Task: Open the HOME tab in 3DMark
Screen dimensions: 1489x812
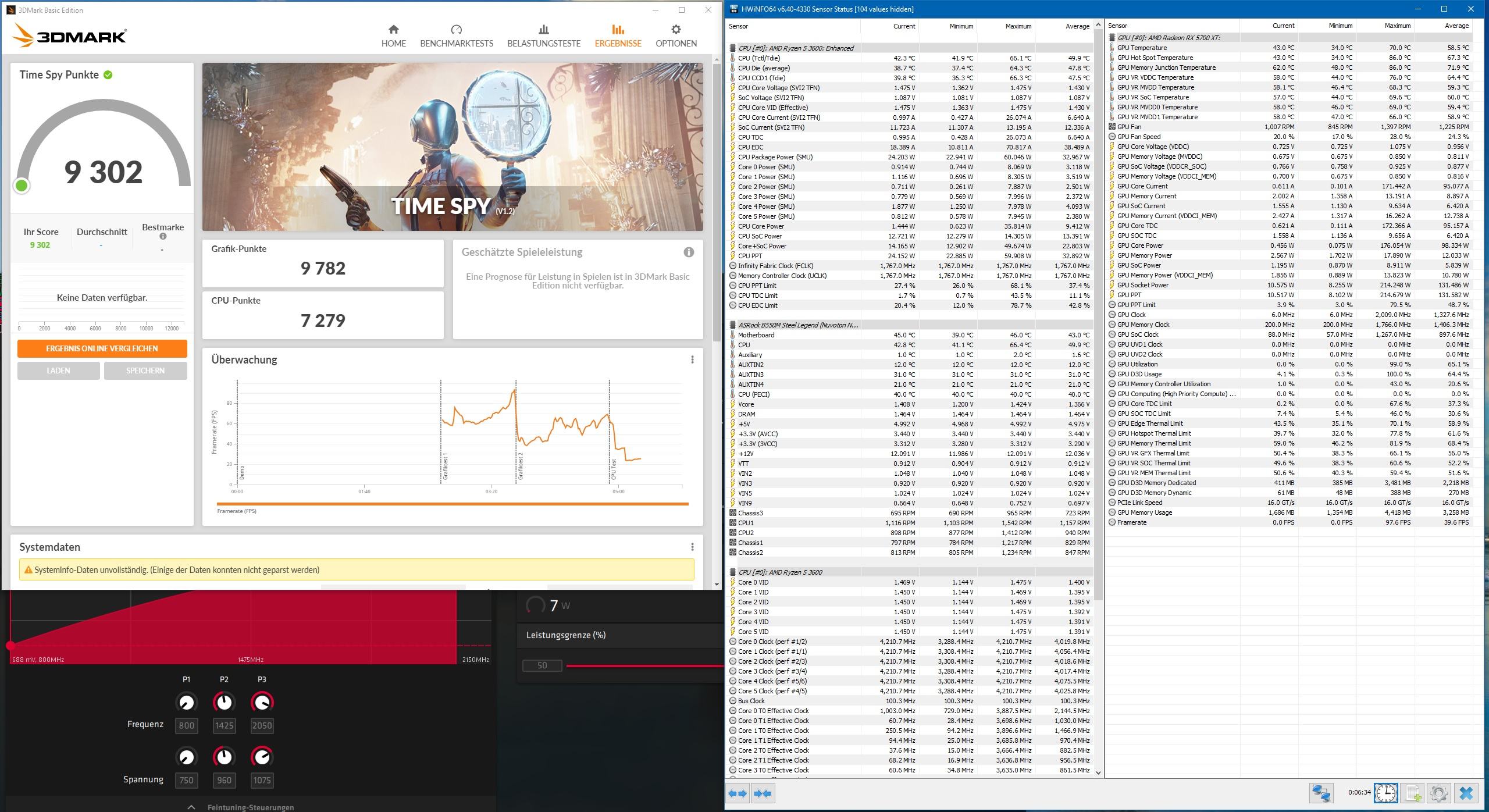Action: [394, 36]
